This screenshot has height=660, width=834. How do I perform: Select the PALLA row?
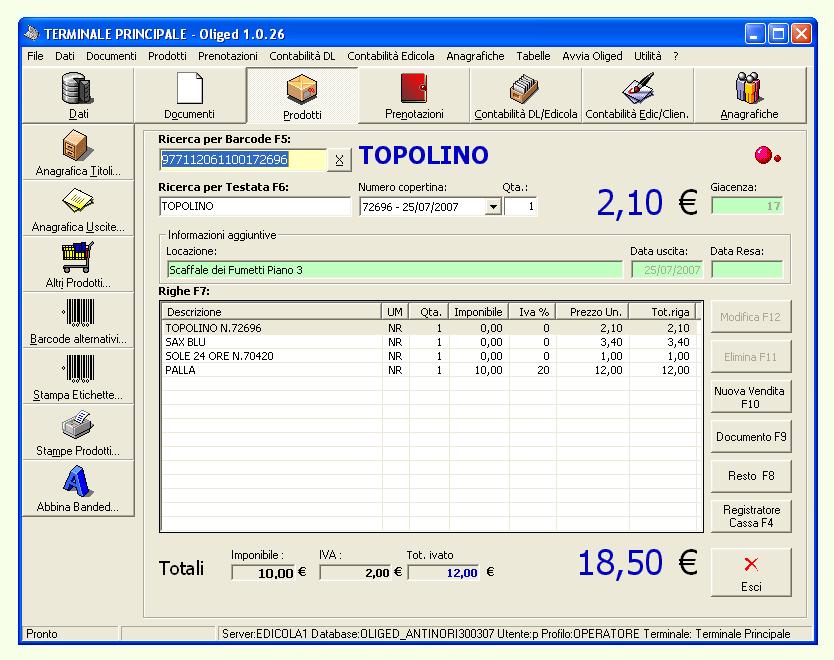click(429, 370)
